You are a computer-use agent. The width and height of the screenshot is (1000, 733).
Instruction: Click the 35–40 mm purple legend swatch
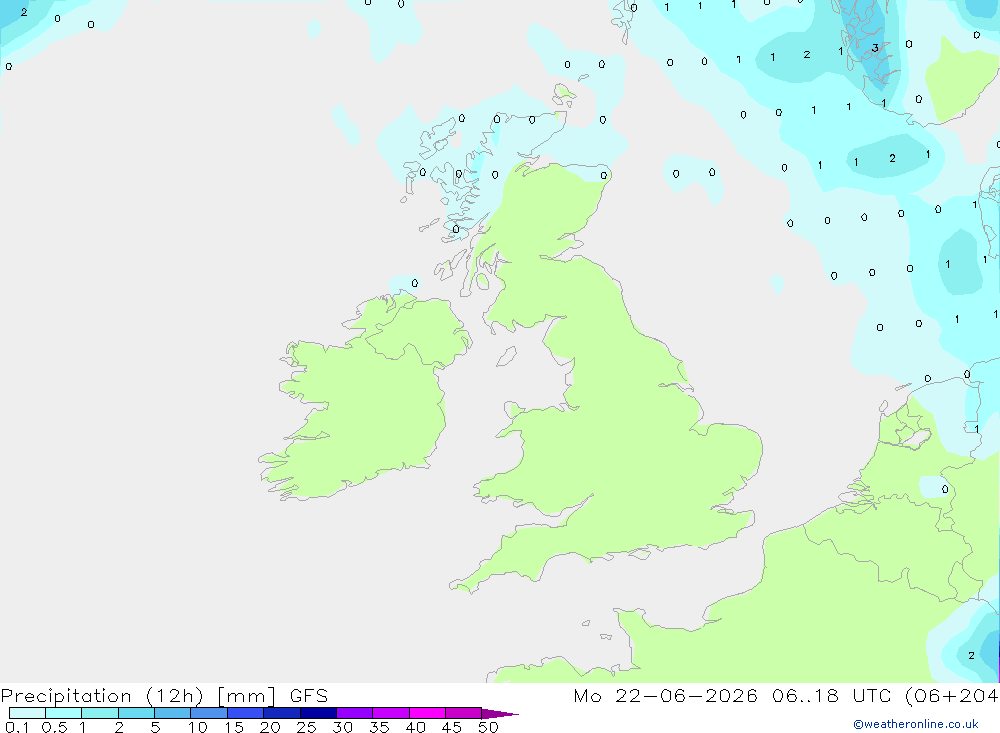click(391, 713)
